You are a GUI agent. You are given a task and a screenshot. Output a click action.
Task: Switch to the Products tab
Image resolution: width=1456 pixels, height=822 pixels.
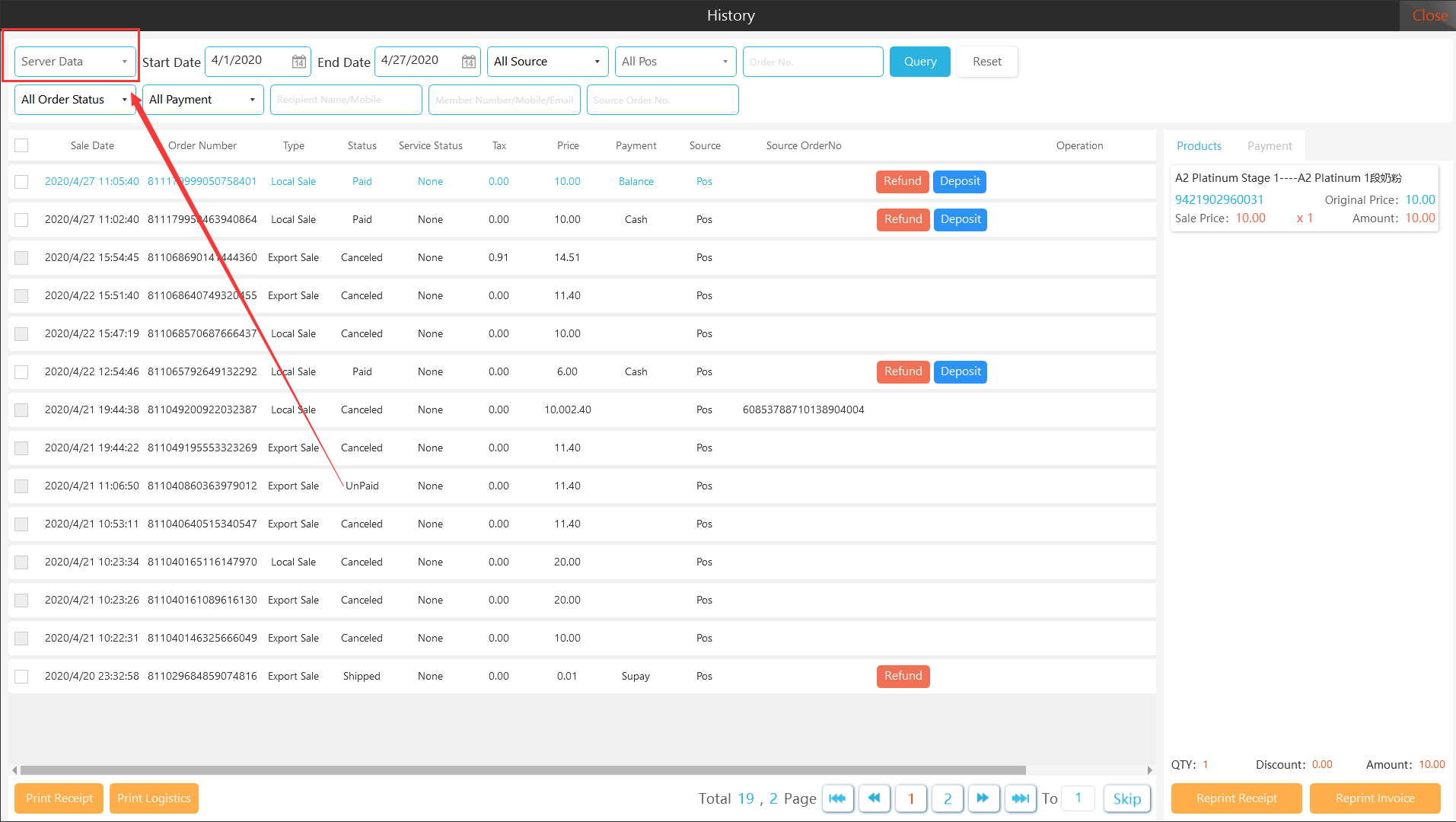[1199, 146]
